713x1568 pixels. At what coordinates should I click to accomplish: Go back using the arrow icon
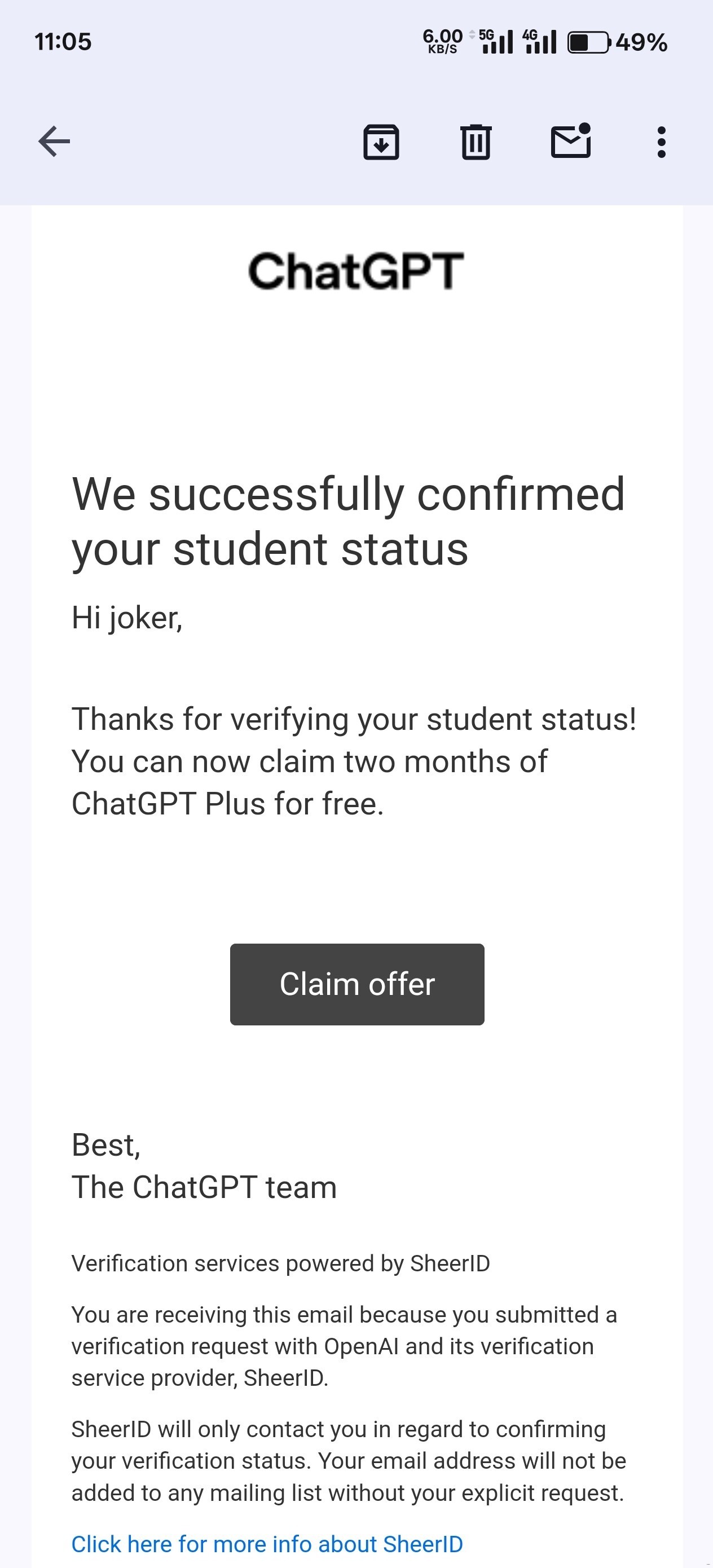tap(54, 142)
